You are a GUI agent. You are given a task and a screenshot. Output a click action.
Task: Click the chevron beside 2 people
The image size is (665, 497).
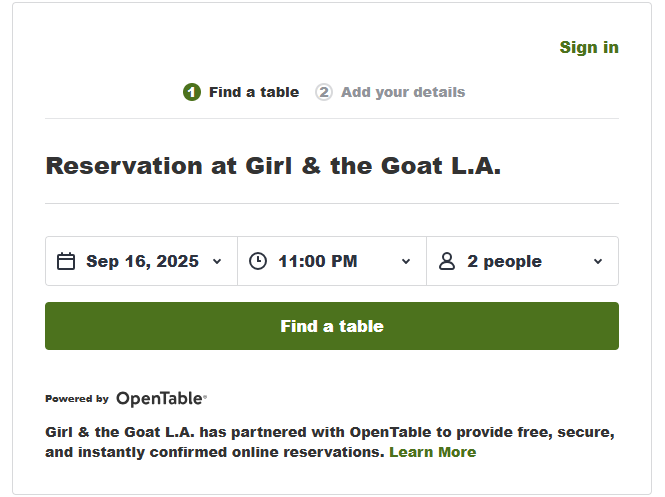point(598,262)
